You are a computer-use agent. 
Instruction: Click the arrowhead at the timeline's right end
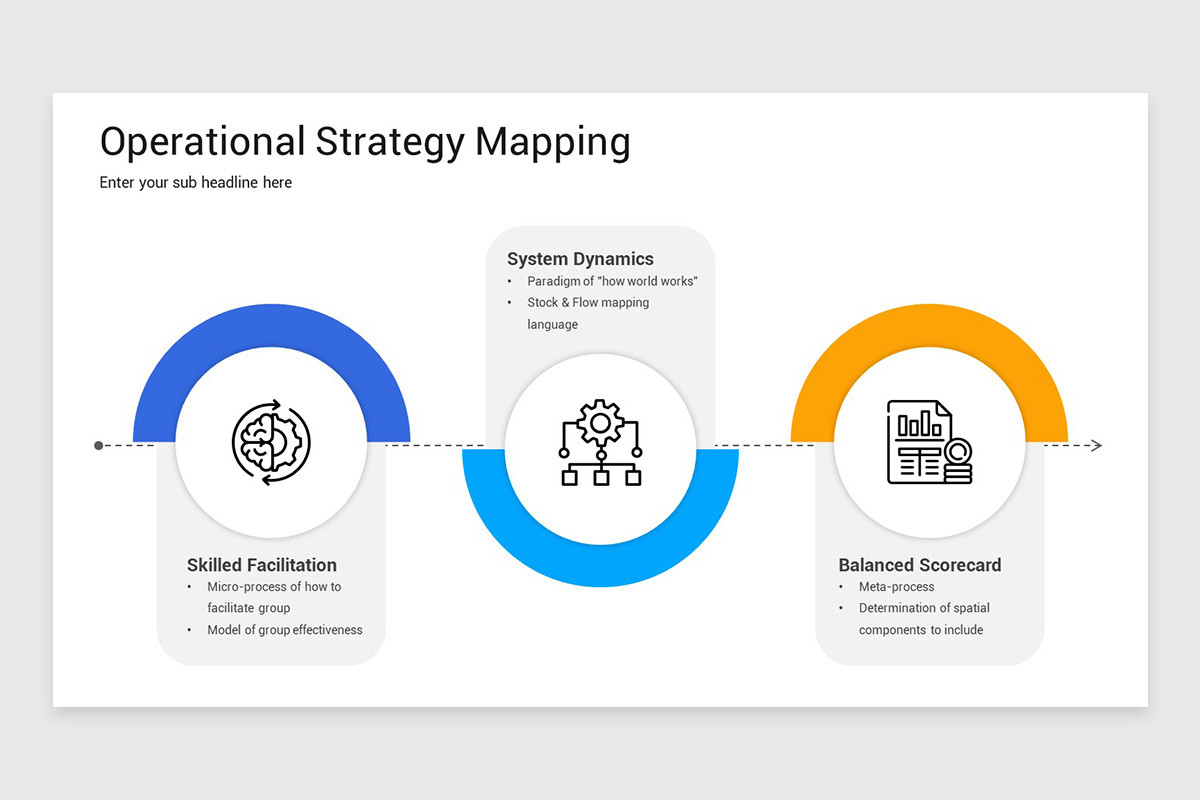(1095, 445)
